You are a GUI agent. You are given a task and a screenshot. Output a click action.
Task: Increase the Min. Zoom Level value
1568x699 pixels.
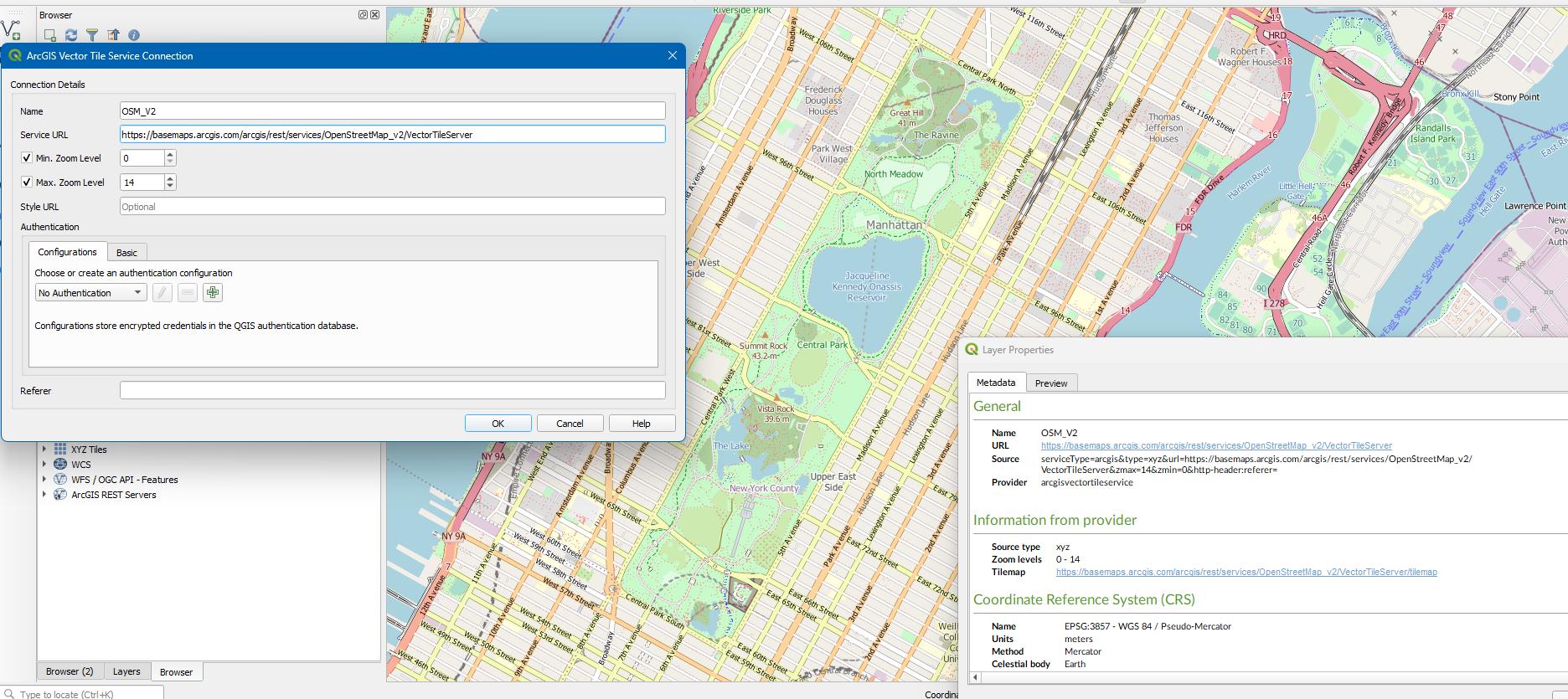point(170,154)
